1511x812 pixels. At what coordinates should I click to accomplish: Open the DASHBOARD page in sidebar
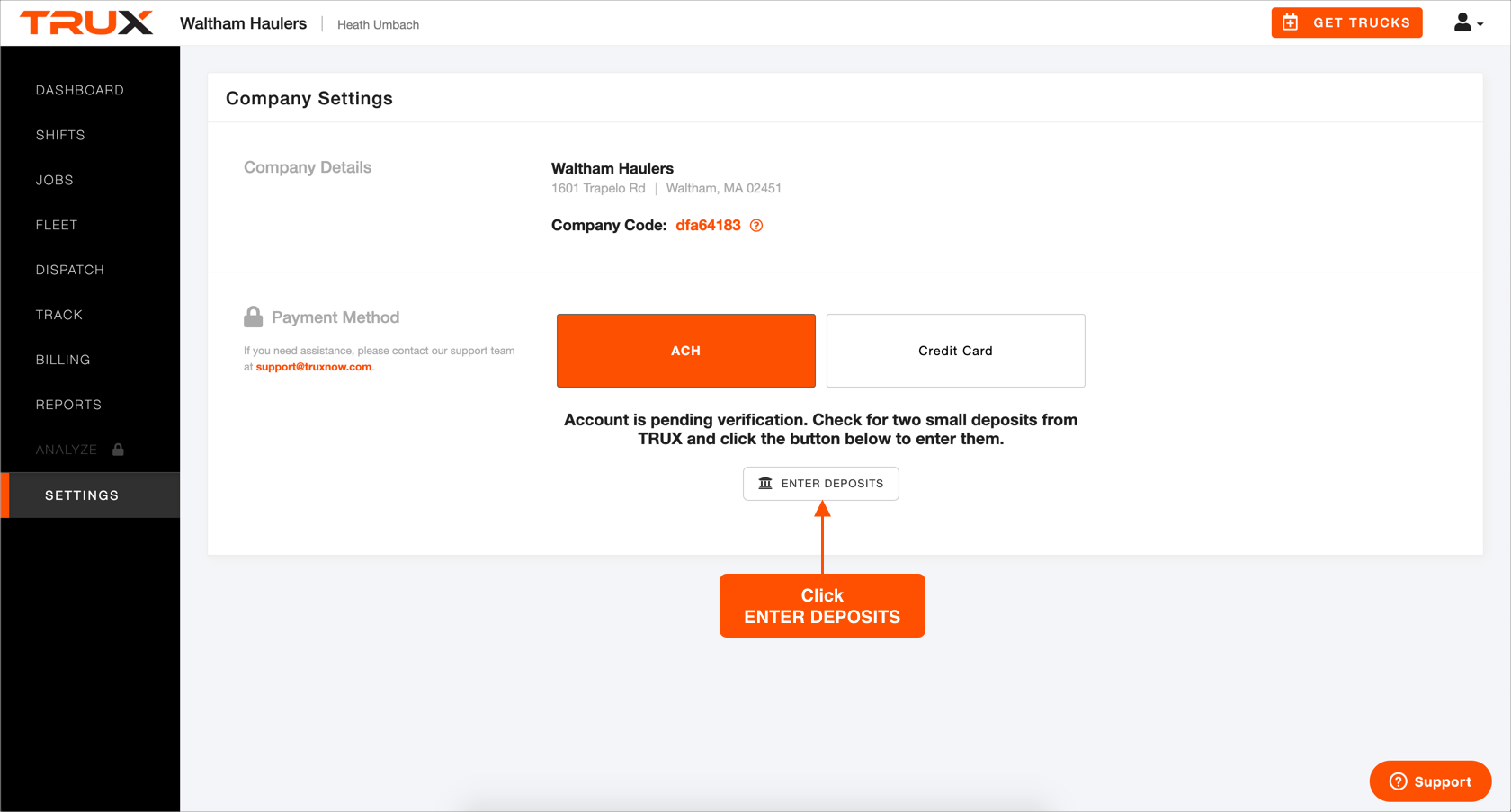(x=80, y=90)
